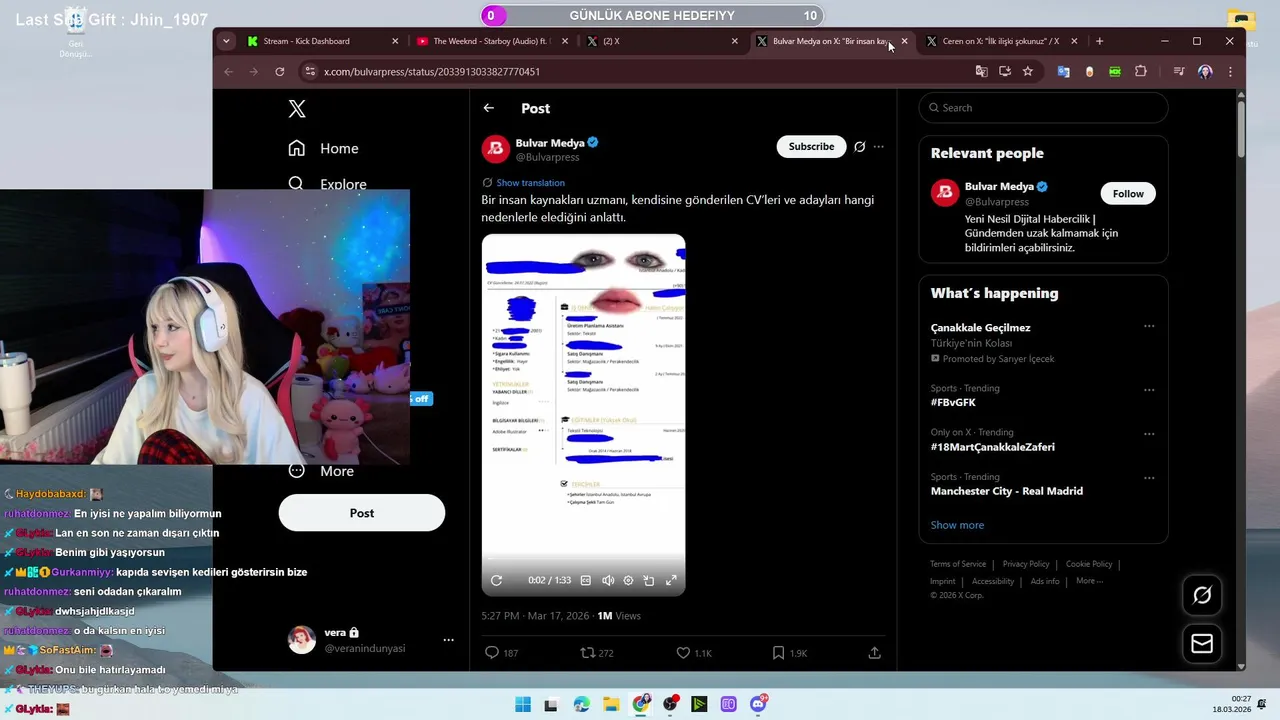
Task: Open options for #FBvGFK trend
Action: click(x=1149, y=390)
